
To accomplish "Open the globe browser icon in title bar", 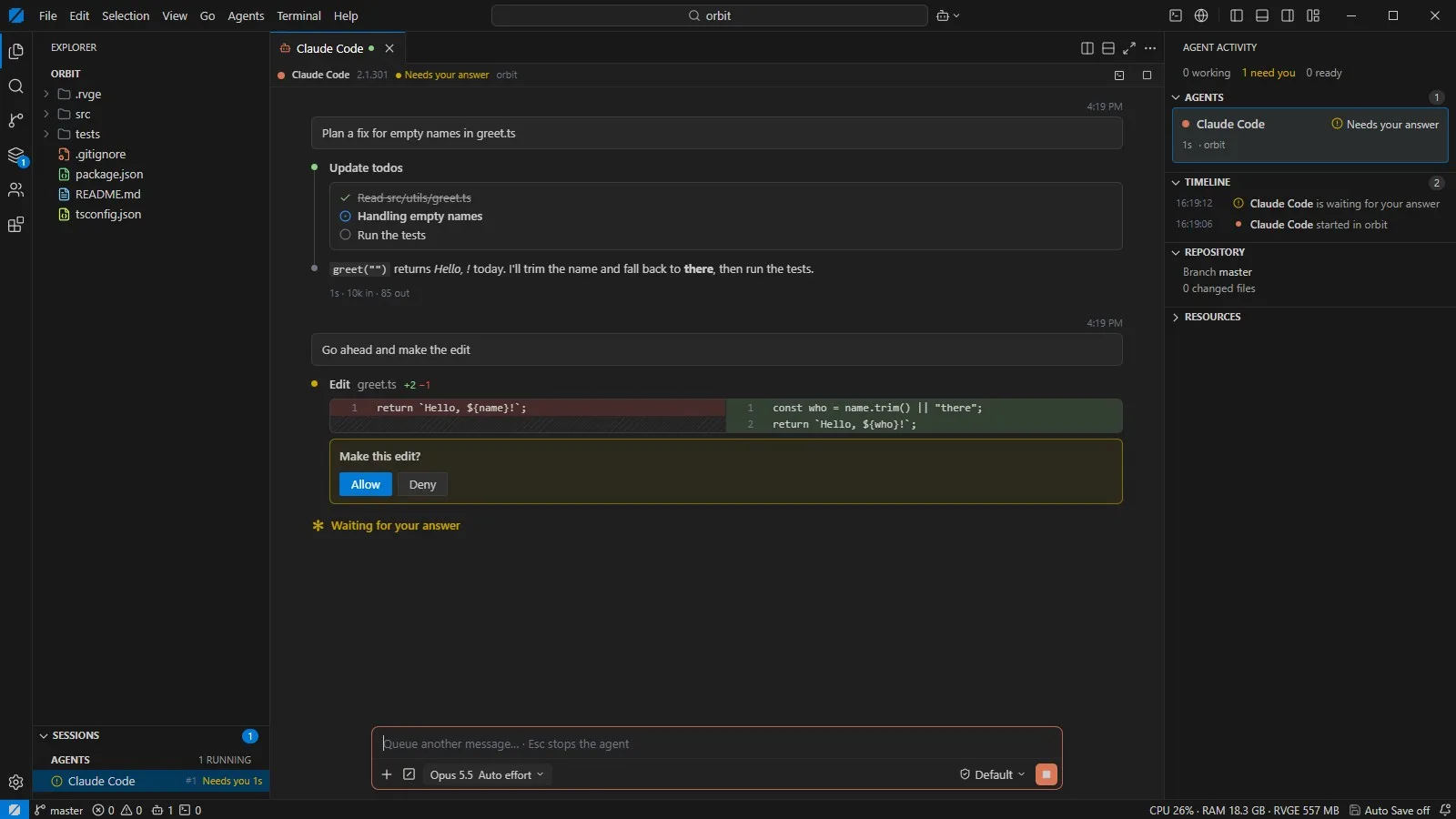I will pyautogui.click(x=1201, y=15).
